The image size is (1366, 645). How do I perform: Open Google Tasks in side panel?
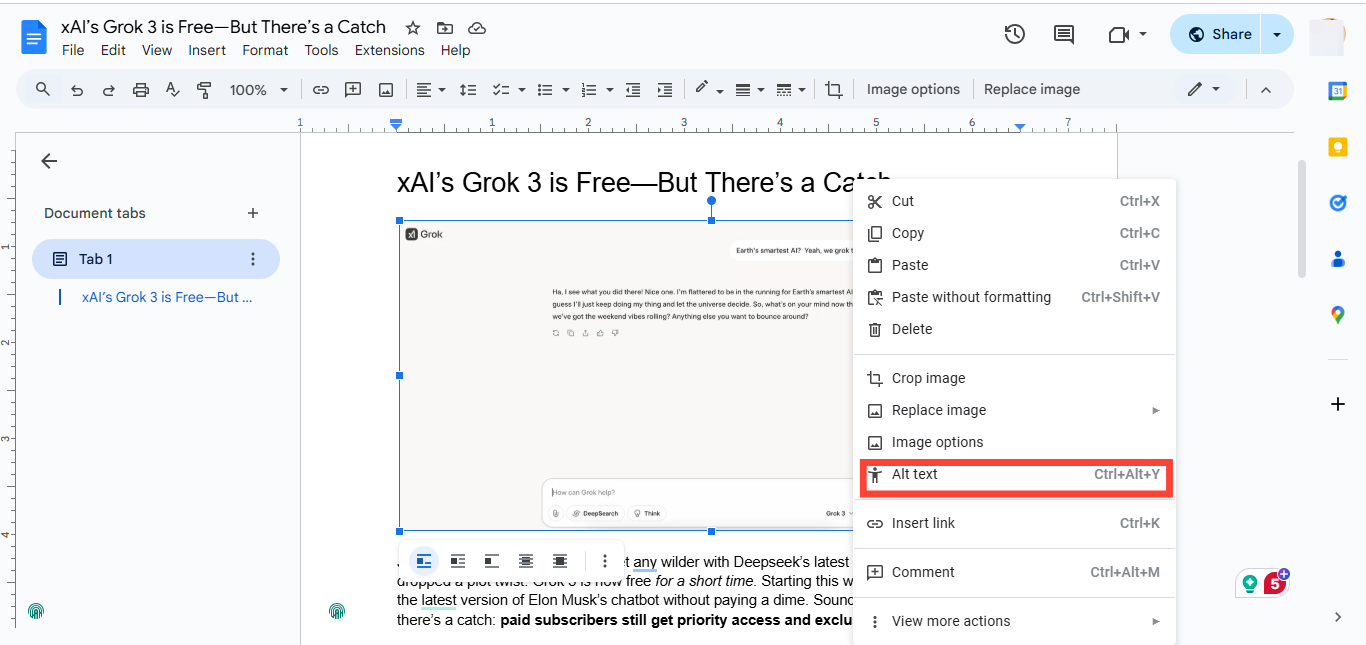point(1338,203)
